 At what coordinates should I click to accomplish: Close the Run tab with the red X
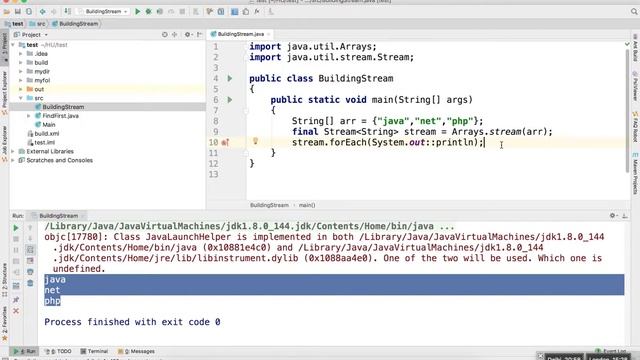16,311
